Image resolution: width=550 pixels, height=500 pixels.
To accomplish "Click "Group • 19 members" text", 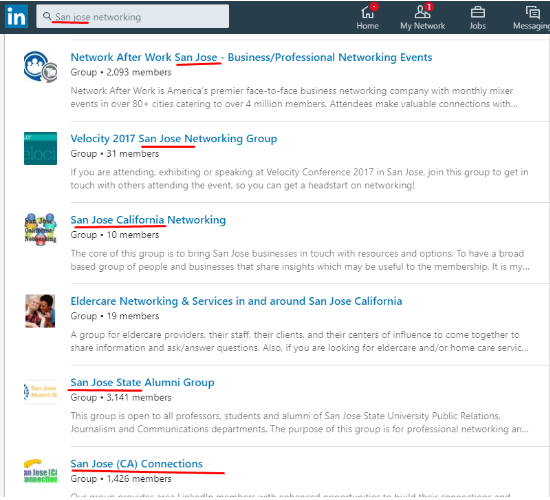I will 115,316.
